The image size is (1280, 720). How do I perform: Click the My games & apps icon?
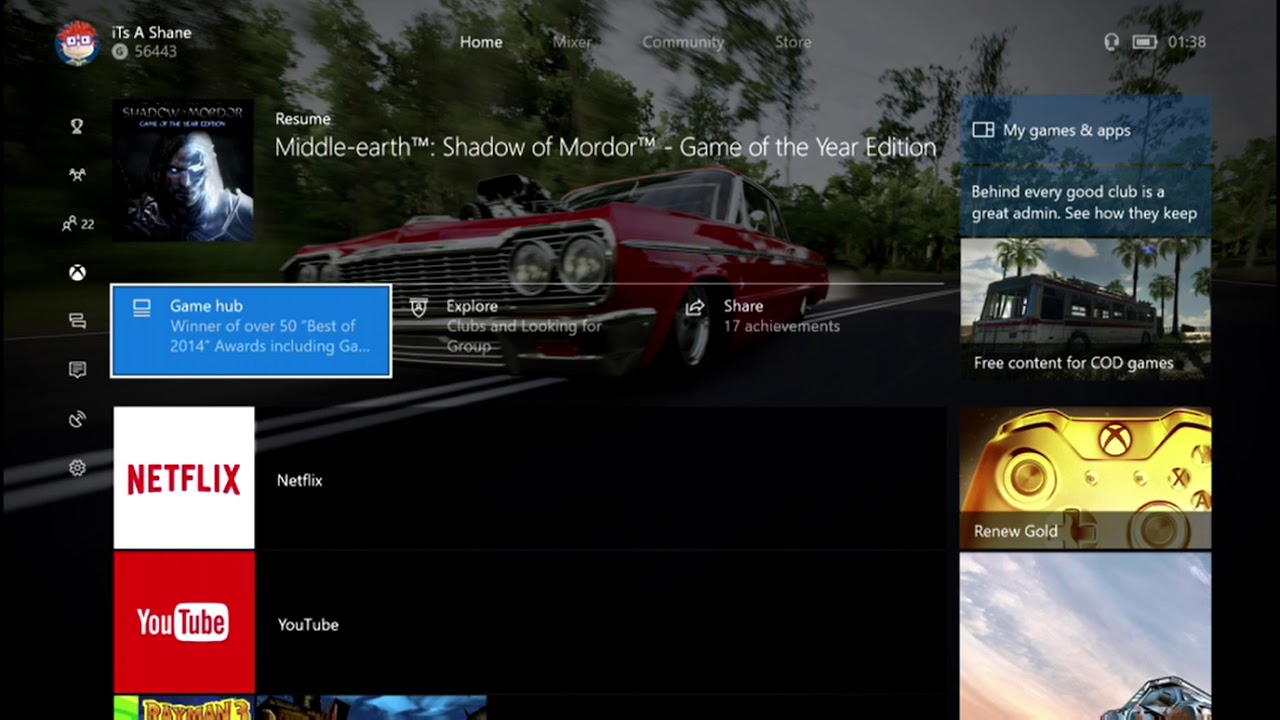tap(983, 130)
